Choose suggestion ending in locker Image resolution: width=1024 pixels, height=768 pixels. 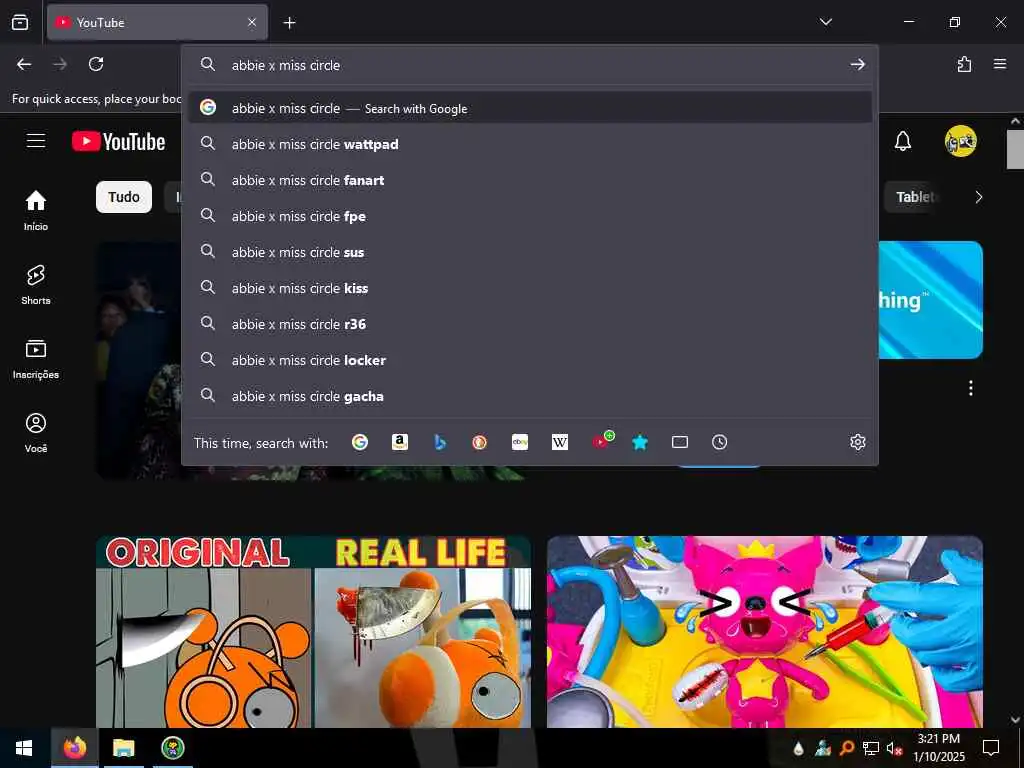(x=530, y=360)
